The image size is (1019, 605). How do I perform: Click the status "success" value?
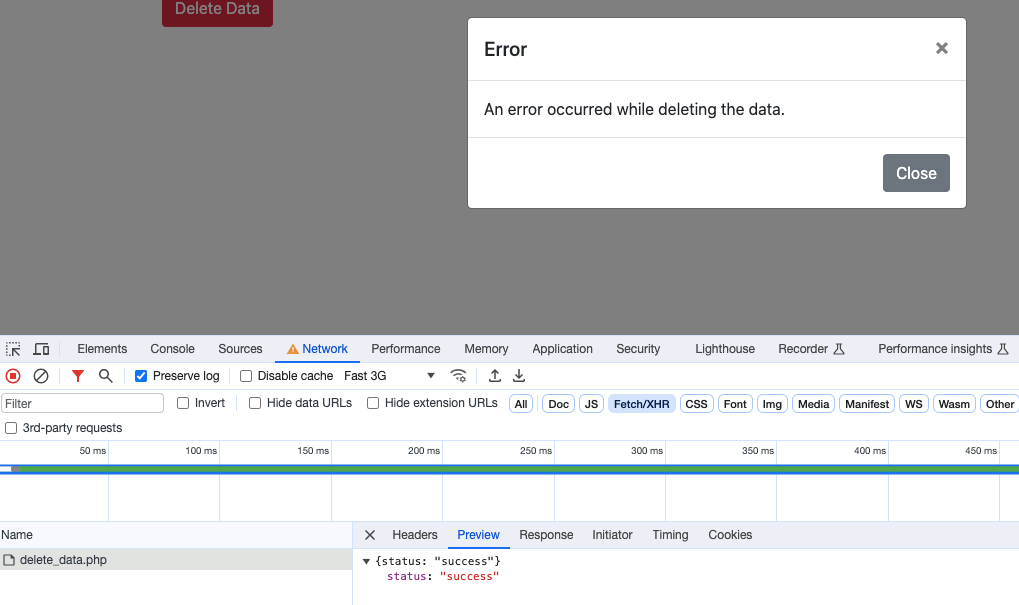469,576
